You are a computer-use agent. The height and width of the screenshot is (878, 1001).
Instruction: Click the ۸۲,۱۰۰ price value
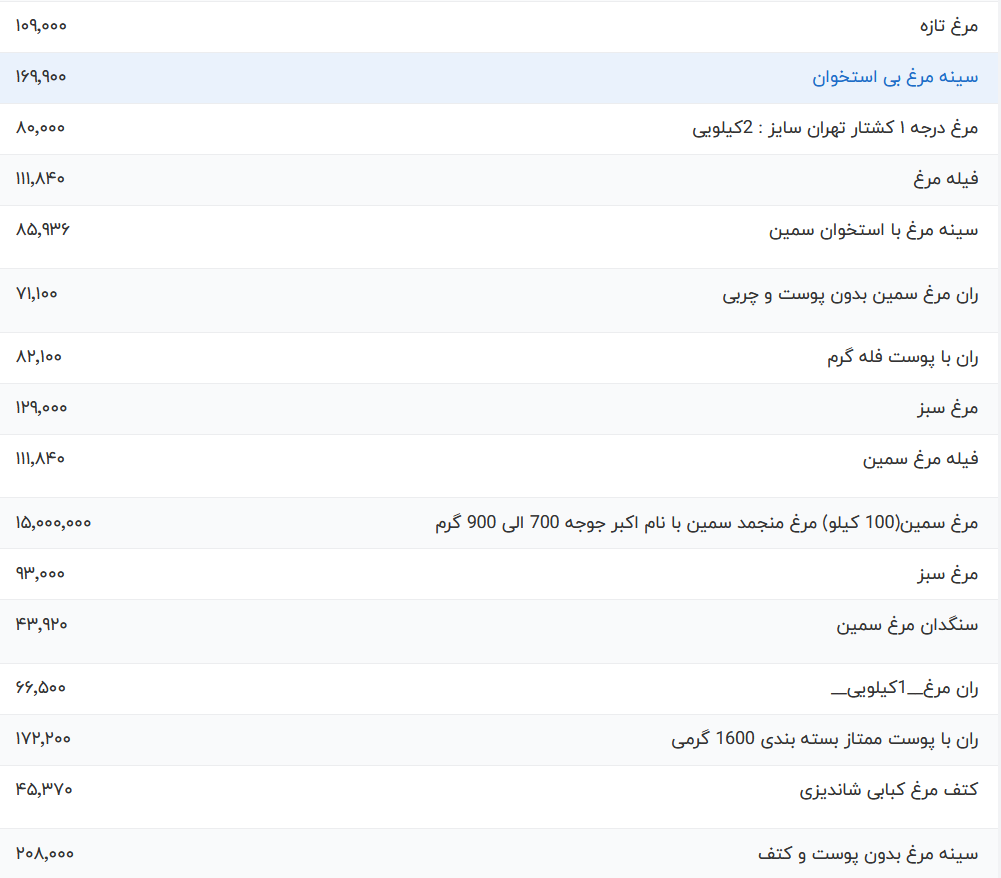coord(38,356)
